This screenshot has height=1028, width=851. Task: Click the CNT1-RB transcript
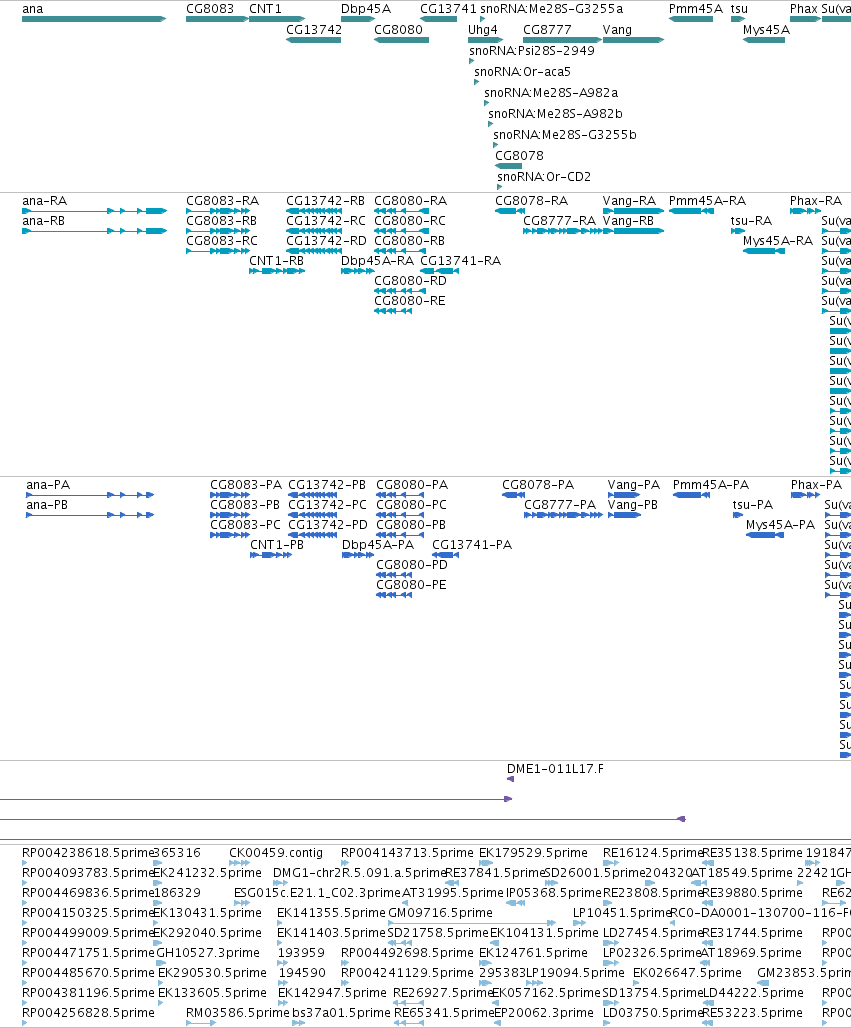point(277,271)
